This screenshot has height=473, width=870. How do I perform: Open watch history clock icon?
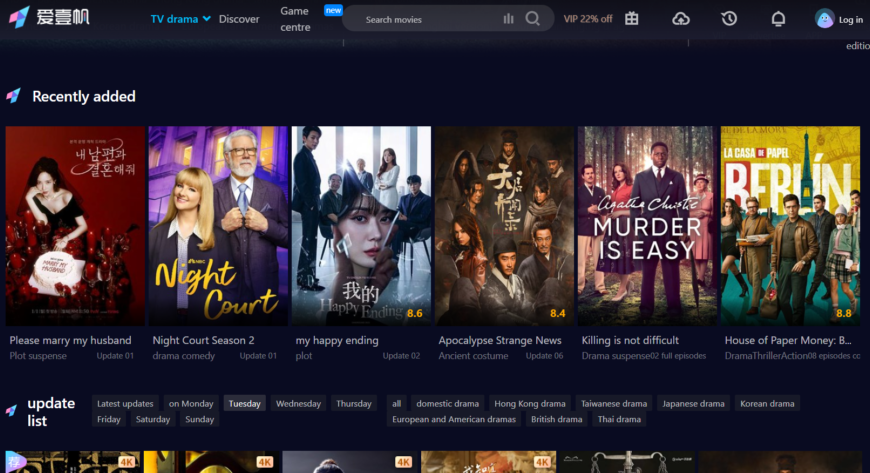729,19
